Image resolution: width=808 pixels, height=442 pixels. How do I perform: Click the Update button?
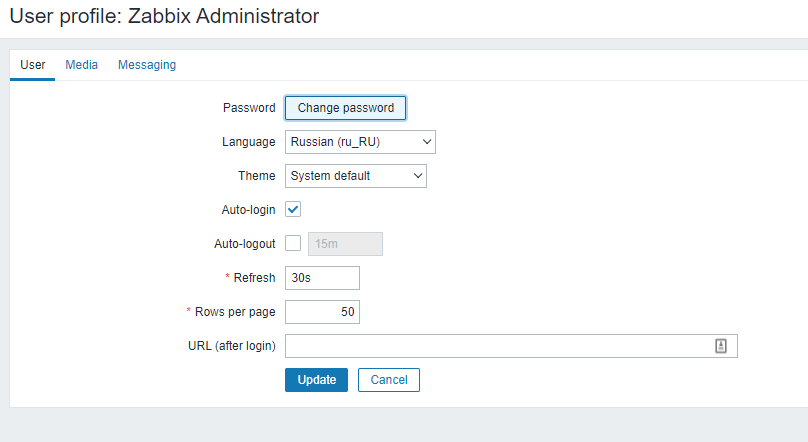tap(316, 380)
